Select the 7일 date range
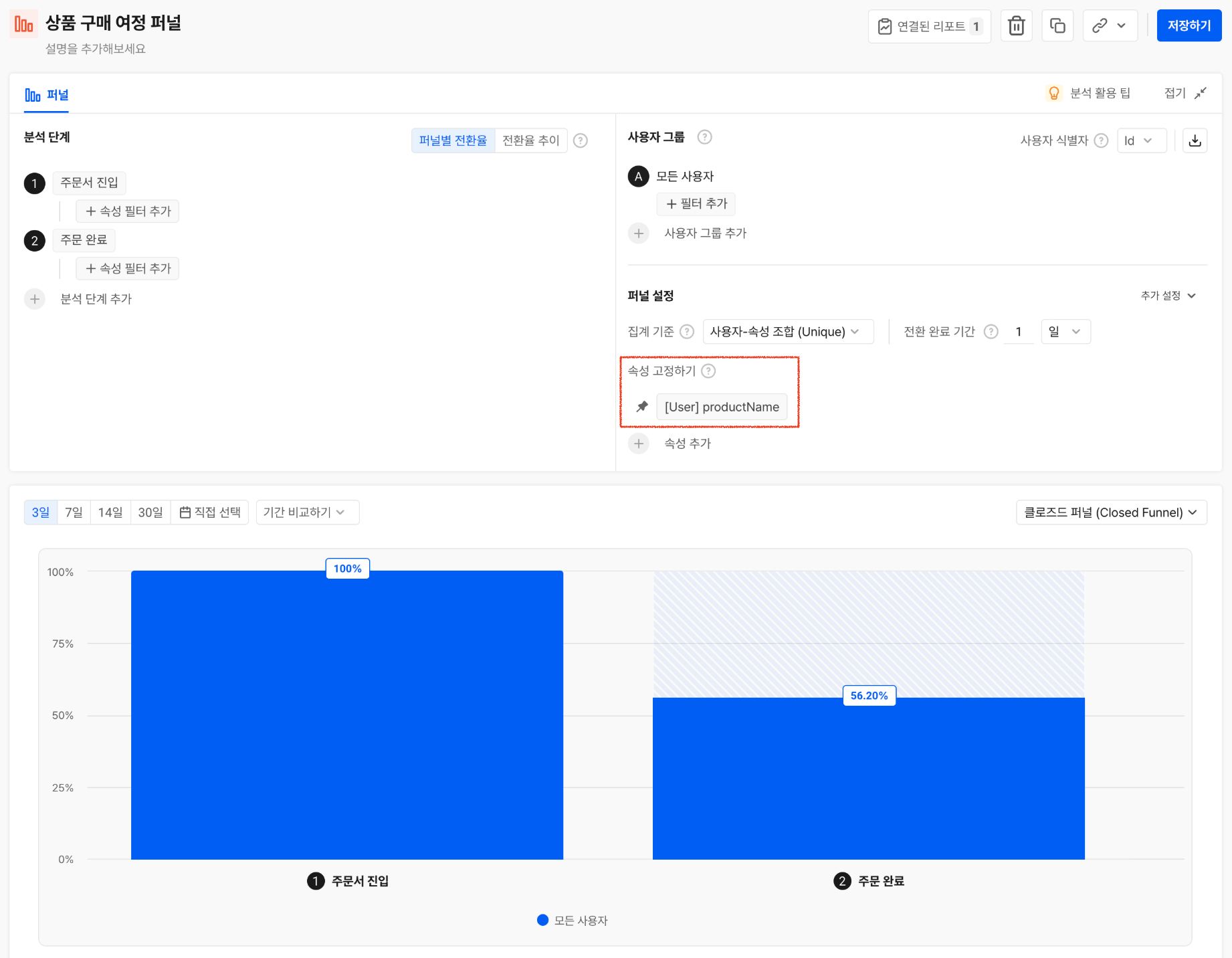 (74, 512)
